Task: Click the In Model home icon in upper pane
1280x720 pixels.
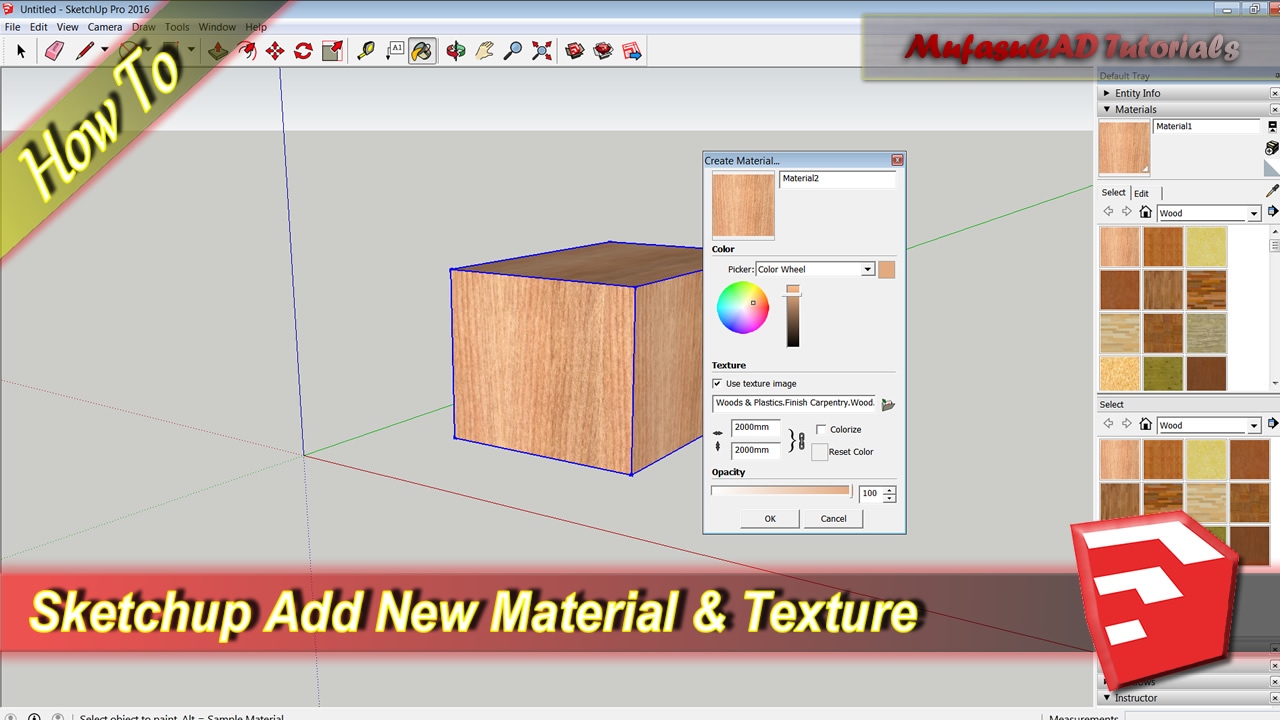Action: point(1145,213)
